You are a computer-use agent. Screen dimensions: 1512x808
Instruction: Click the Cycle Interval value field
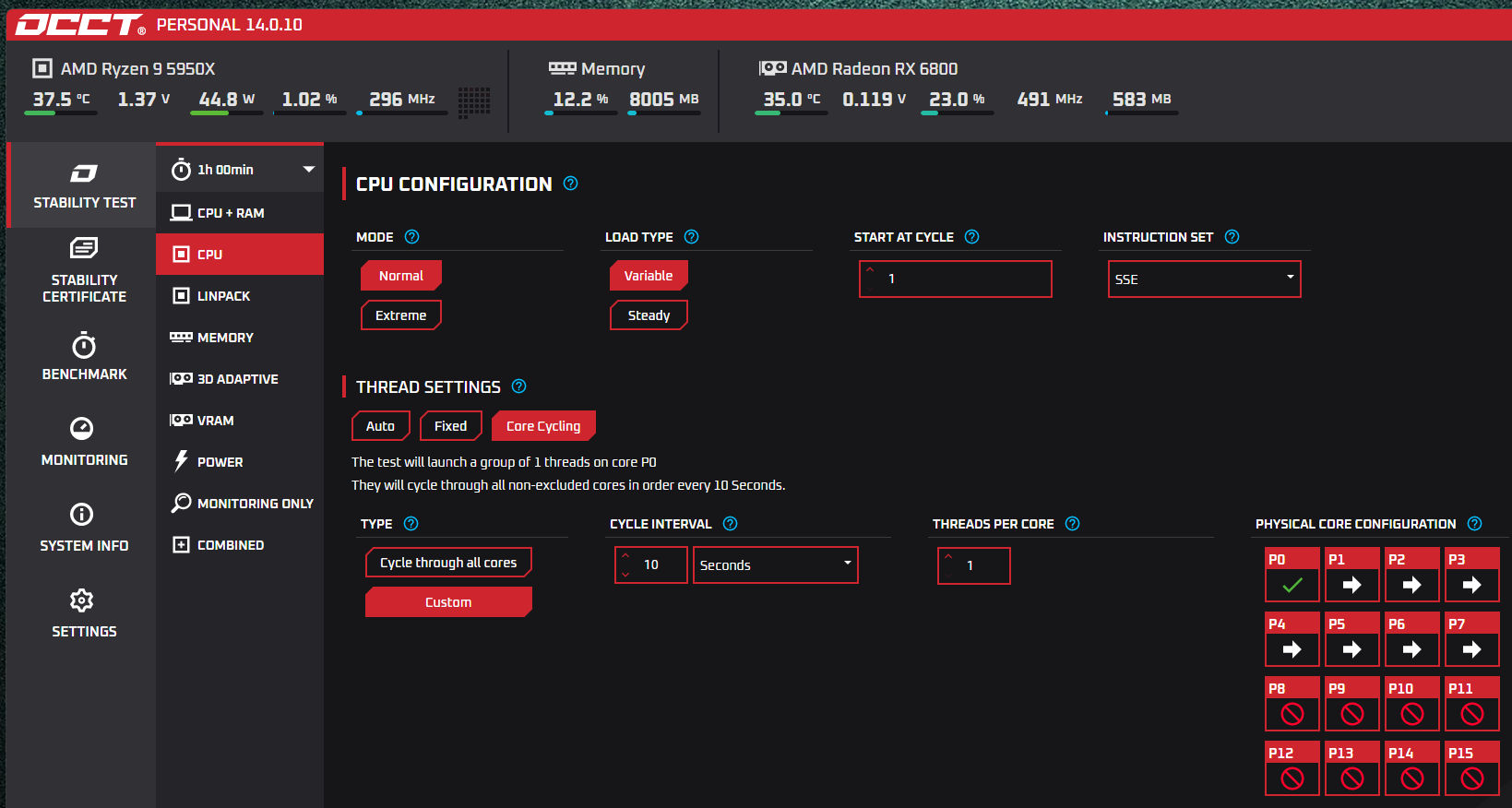point(651,564)
